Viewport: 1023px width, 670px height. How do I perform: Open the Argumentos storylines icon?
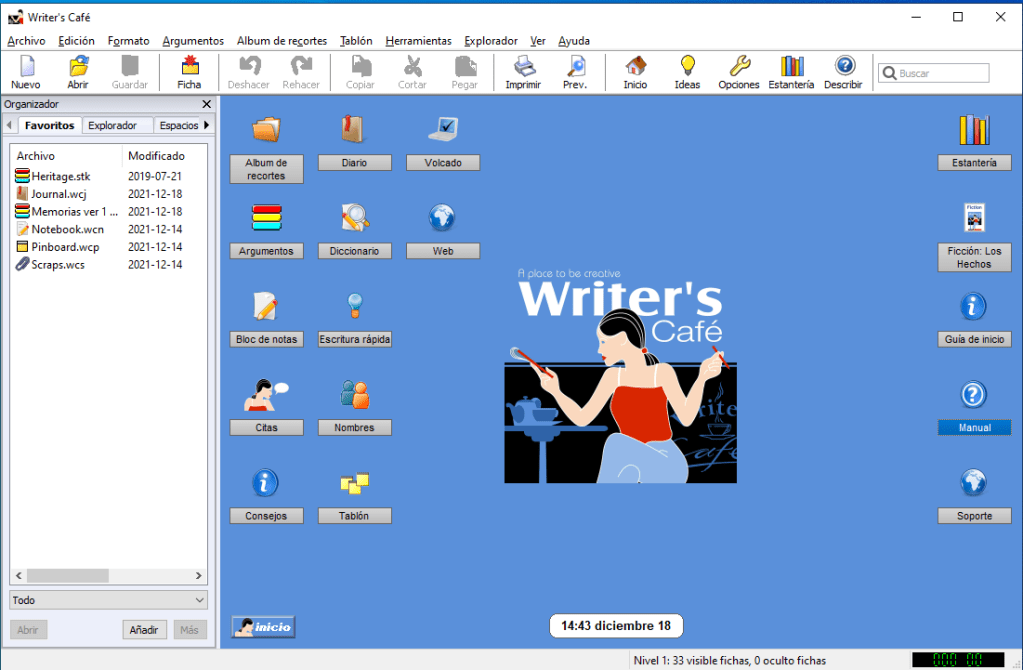(x=266, y=217)
